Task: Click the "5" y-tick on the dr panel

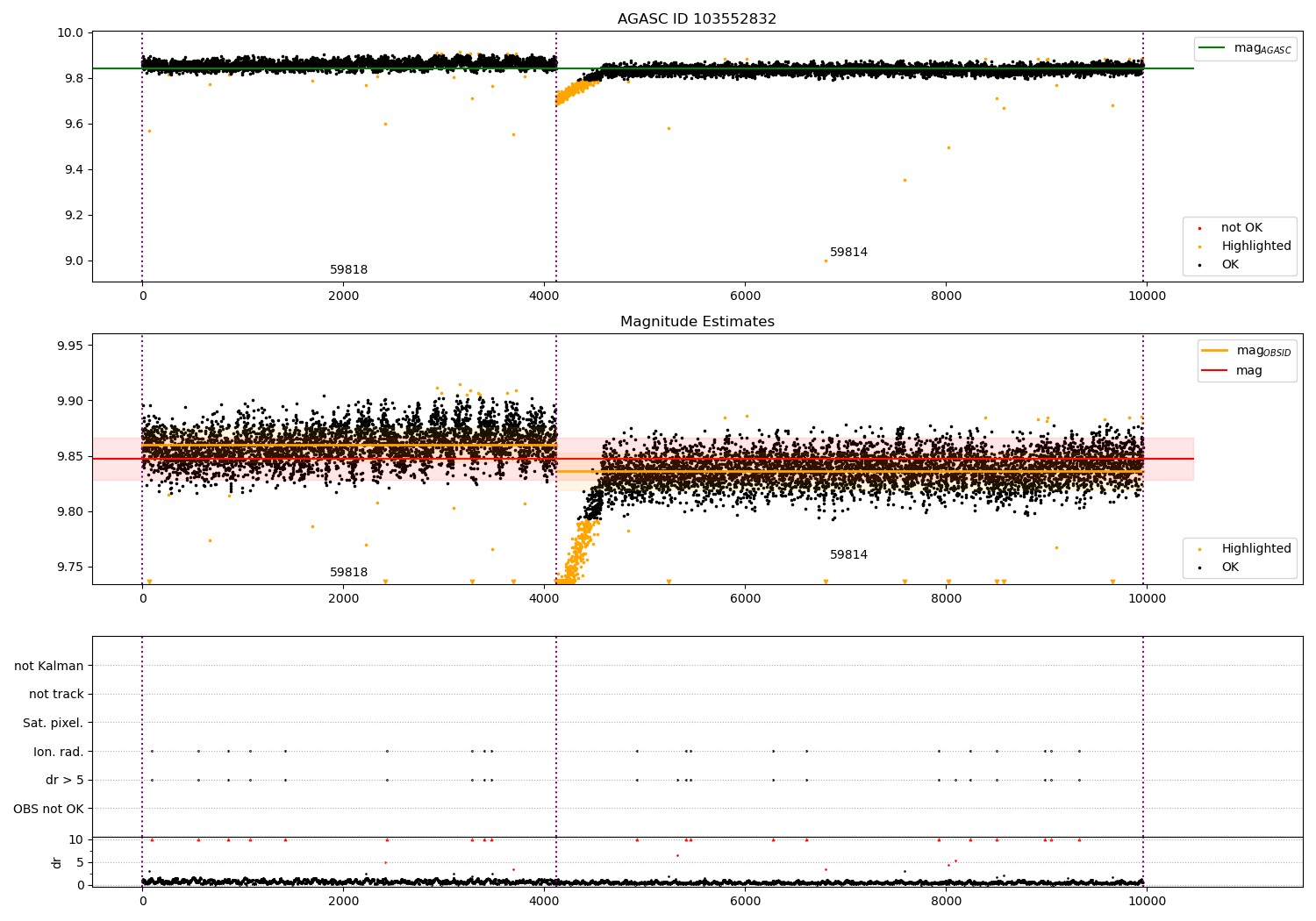Action: click(x=81, y=863)
